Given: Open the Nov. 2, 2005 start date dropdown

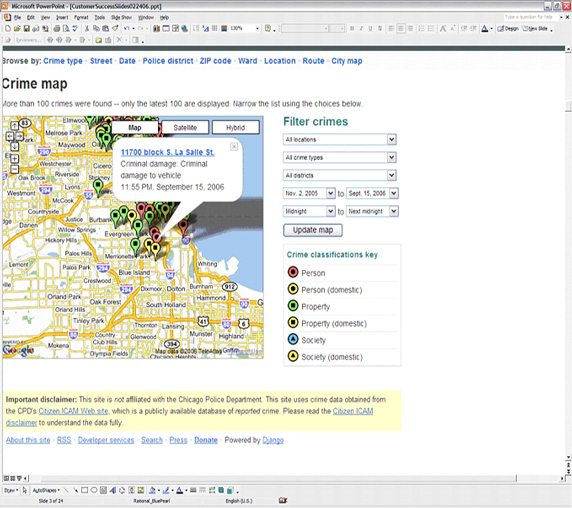Looking at the screenshot, I should (x=309, y=193).
